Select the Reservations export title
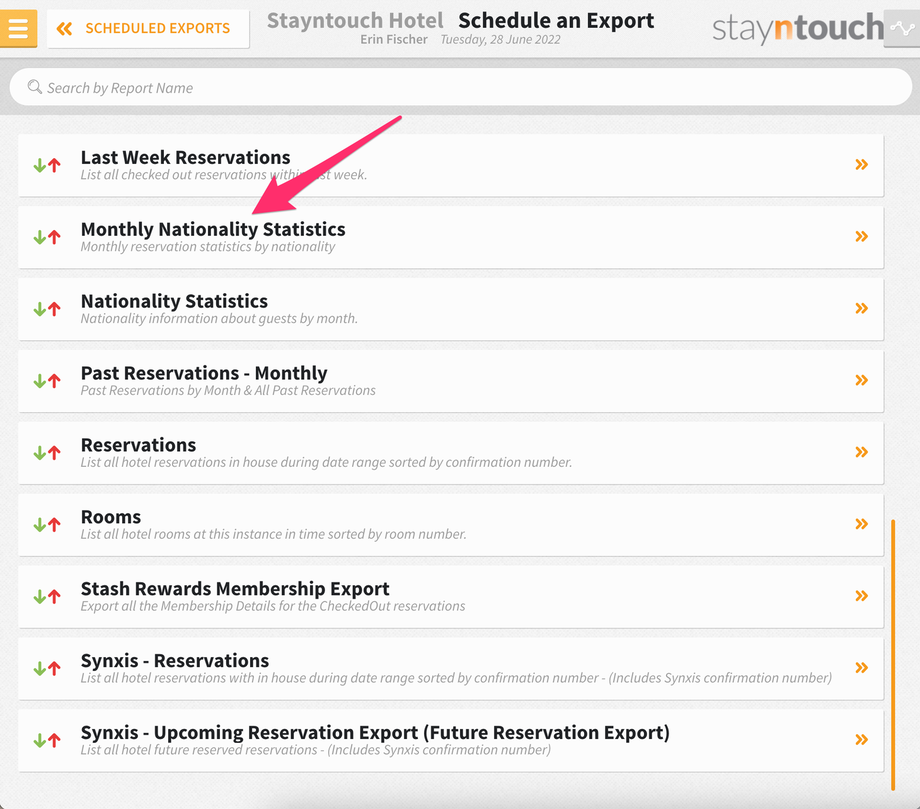Viewport: 920px width, 809px height. point(138,445)
